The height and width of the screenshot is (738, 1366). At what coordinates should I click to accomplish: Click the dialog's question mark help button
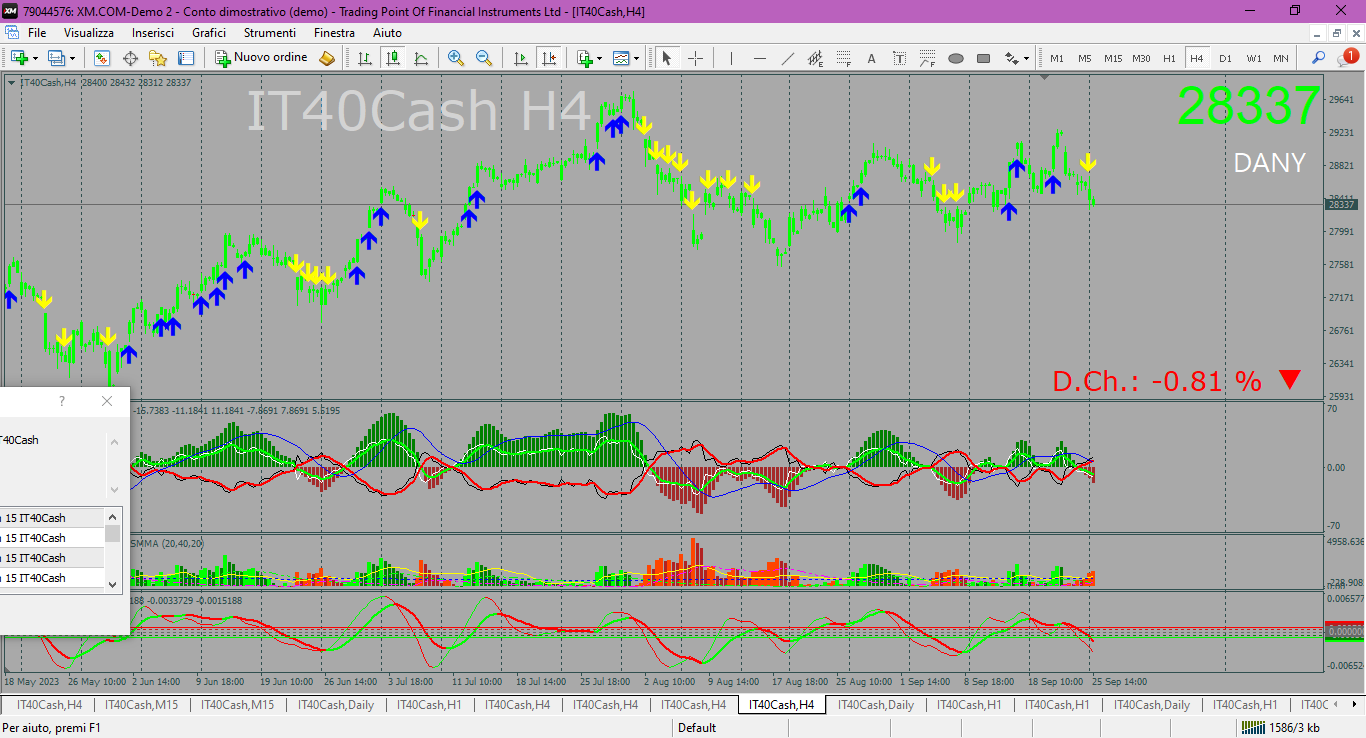62,401
